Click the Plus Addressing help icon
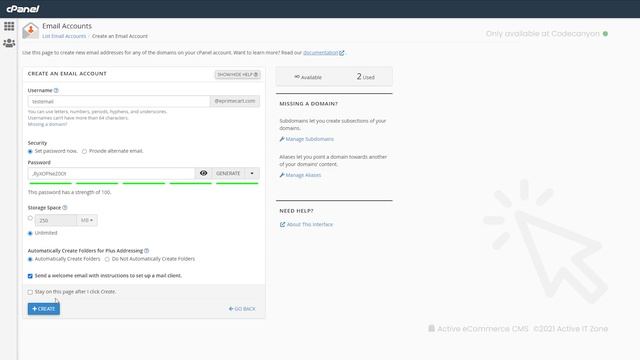 pos(147,251)
